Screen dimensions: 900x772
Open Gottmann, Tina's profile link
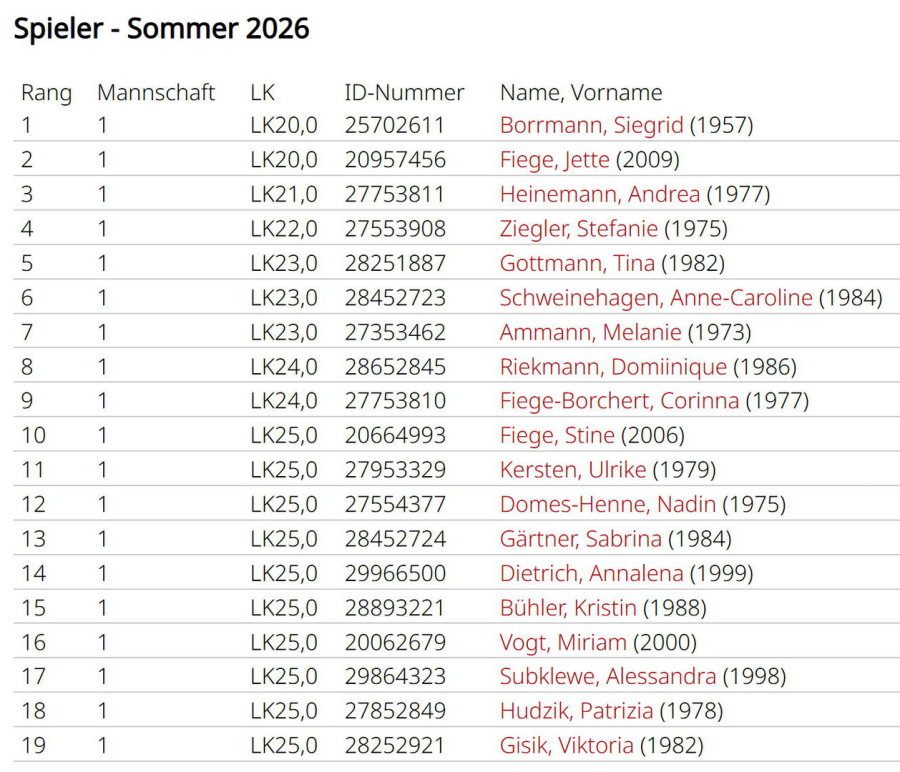point(577,264)
